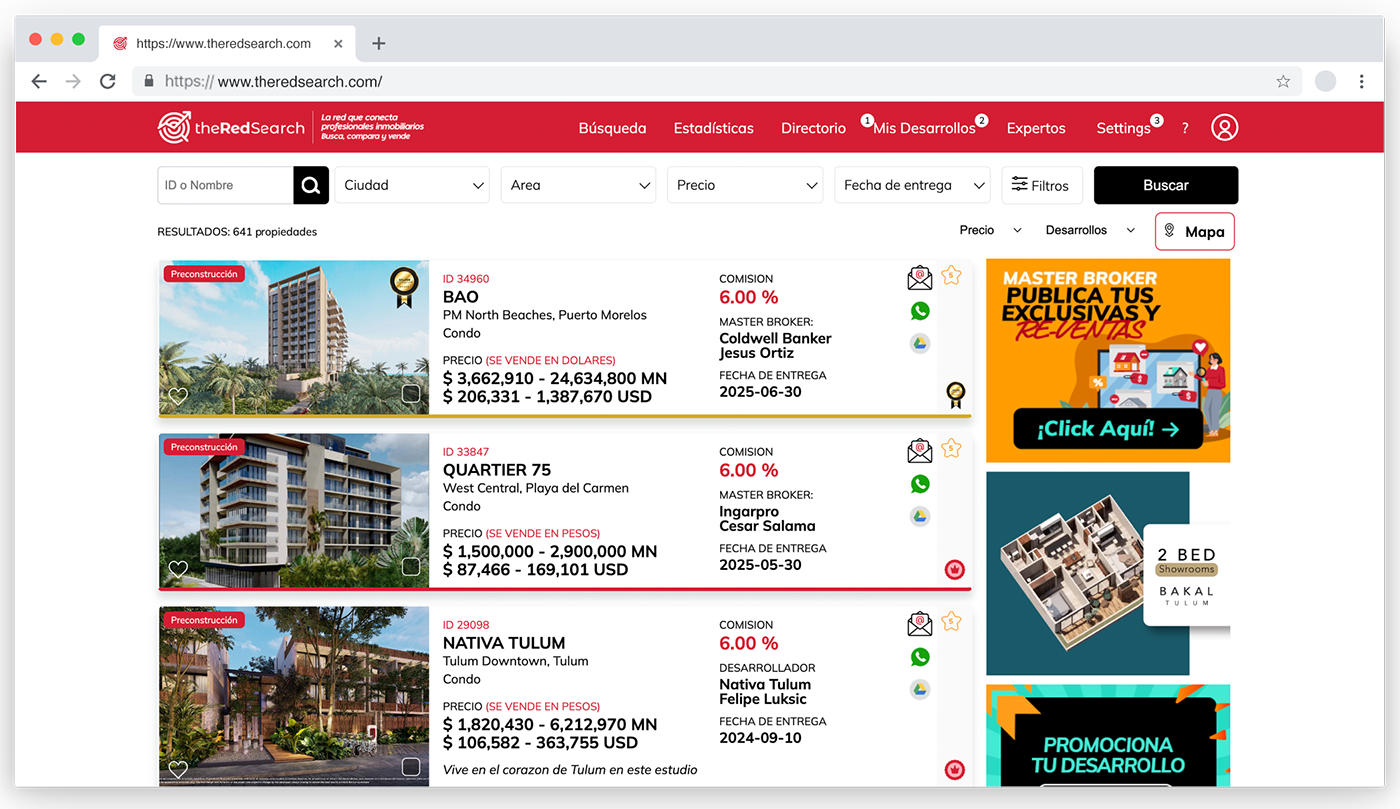
Task: Send email for QUARTIER 75 listing
Action: (920, 452)
